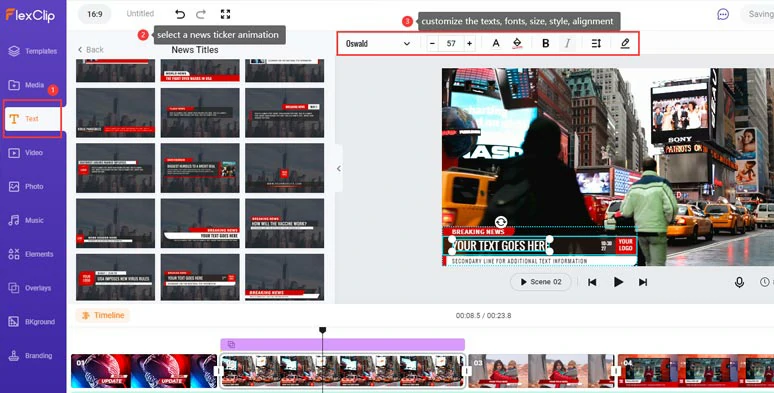
Task: Click the redo arrow icon
Action: pos(201,14)
